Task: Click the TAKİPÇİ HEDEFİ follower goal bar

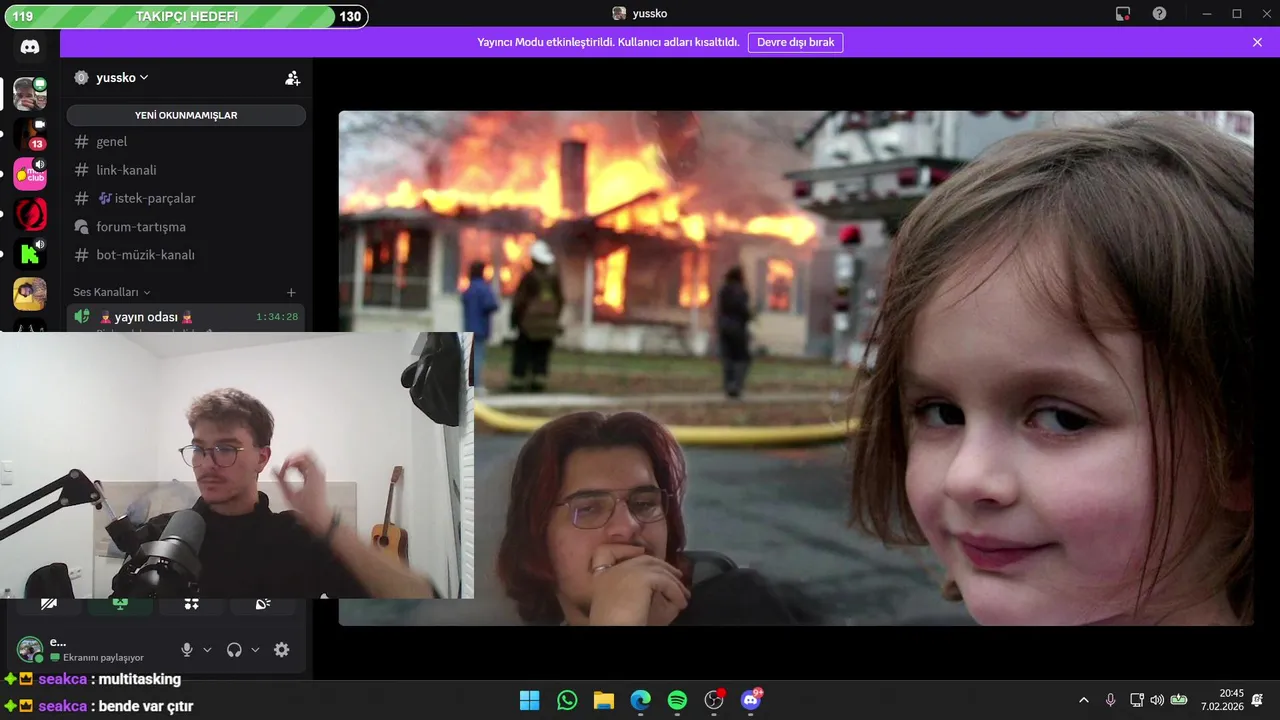Action: 185,16
